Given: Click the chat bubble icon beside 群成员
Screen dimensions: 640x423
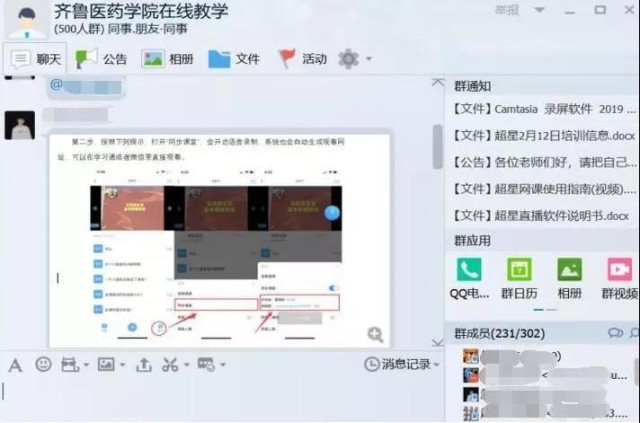Looking at the screenshot, I should click(x=615, y=333).
